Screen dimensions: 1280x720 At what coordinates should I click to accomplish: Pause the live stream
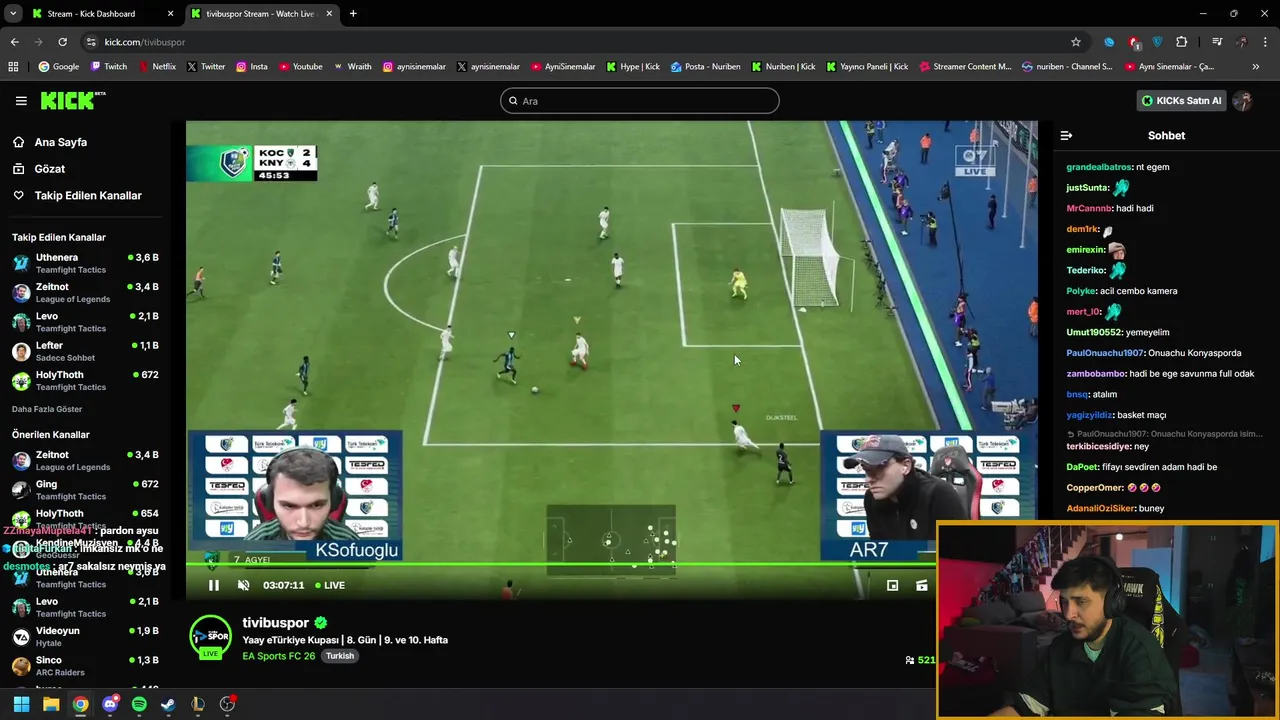click(x=213, y=585)
